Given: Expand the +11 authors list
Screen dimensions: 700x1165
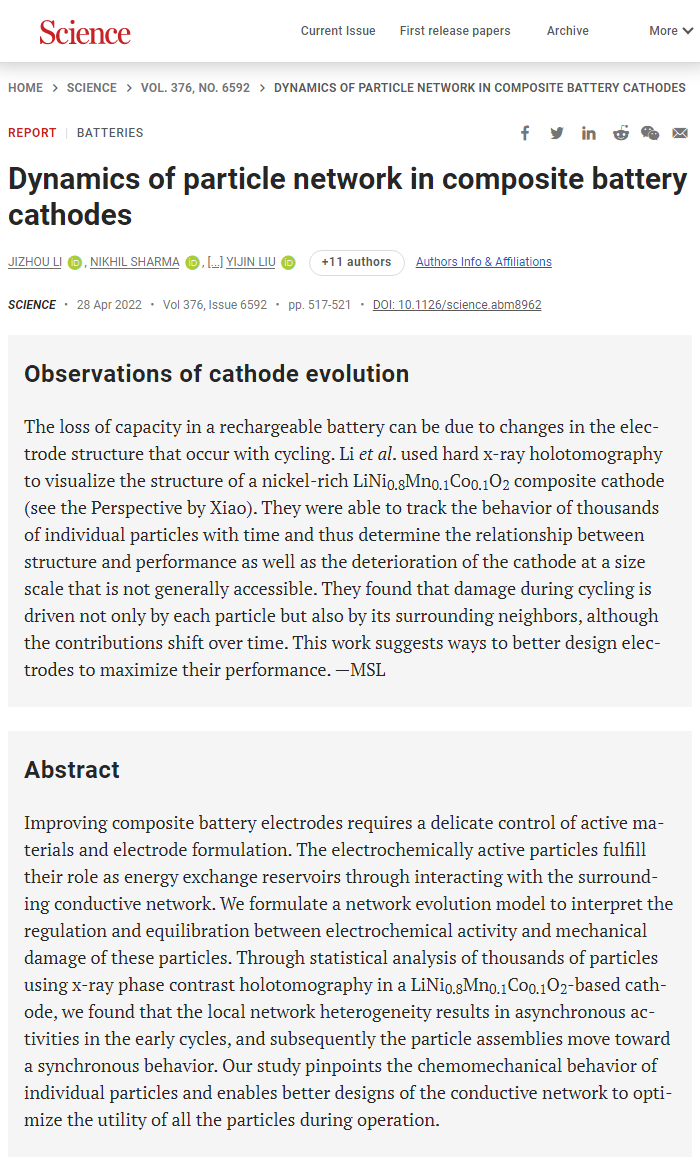Looking at the screenshot, I should (x=356, y=262).
